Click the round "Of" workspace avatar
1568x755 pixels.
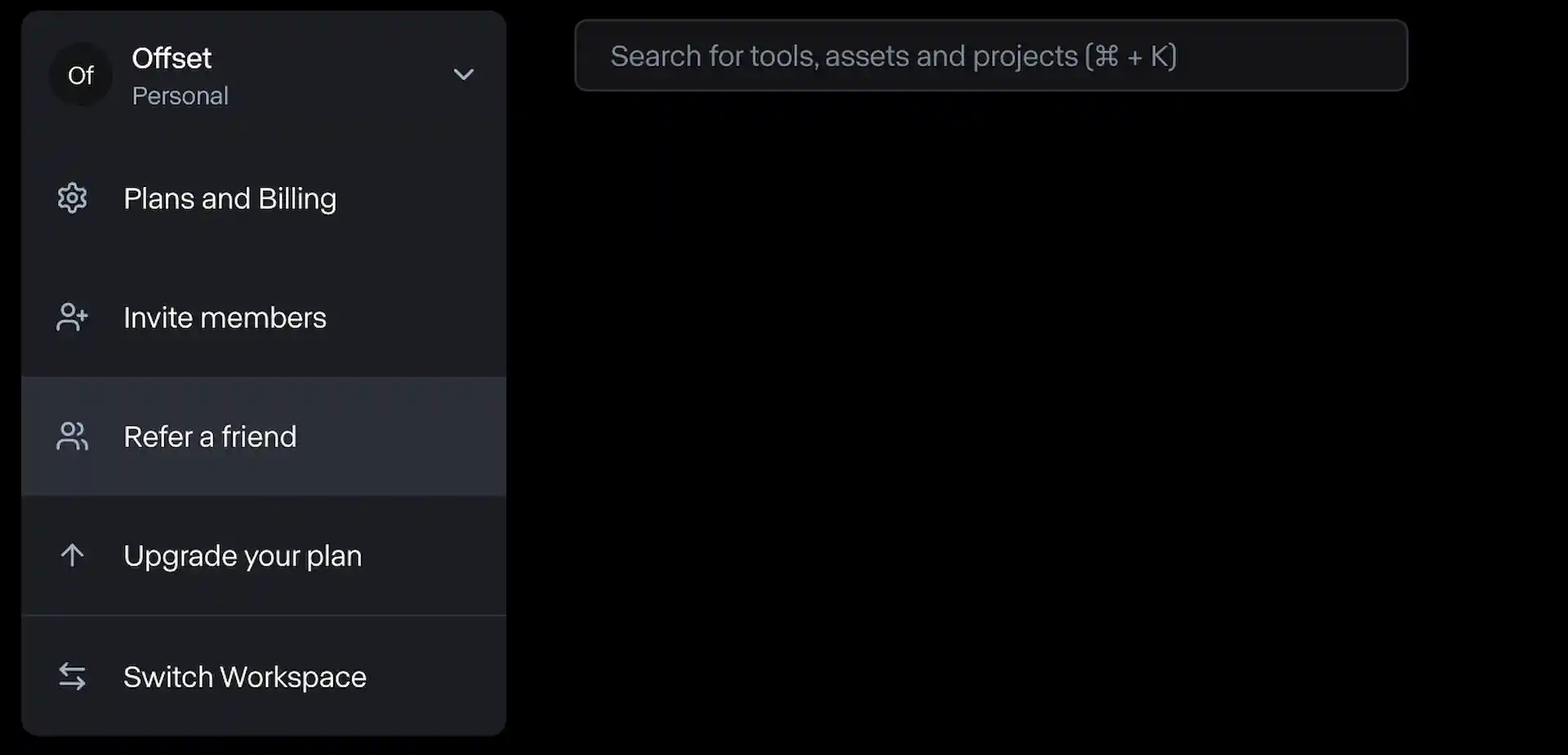[x=81, y=75]
